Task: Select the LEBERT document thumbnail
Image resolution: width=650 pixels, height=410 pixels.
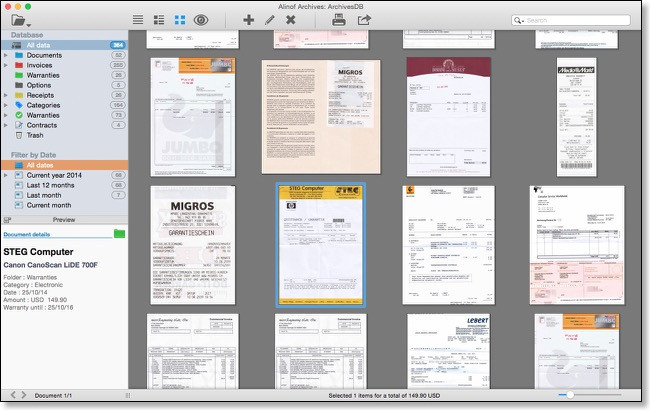Action: tap(449, 351)
